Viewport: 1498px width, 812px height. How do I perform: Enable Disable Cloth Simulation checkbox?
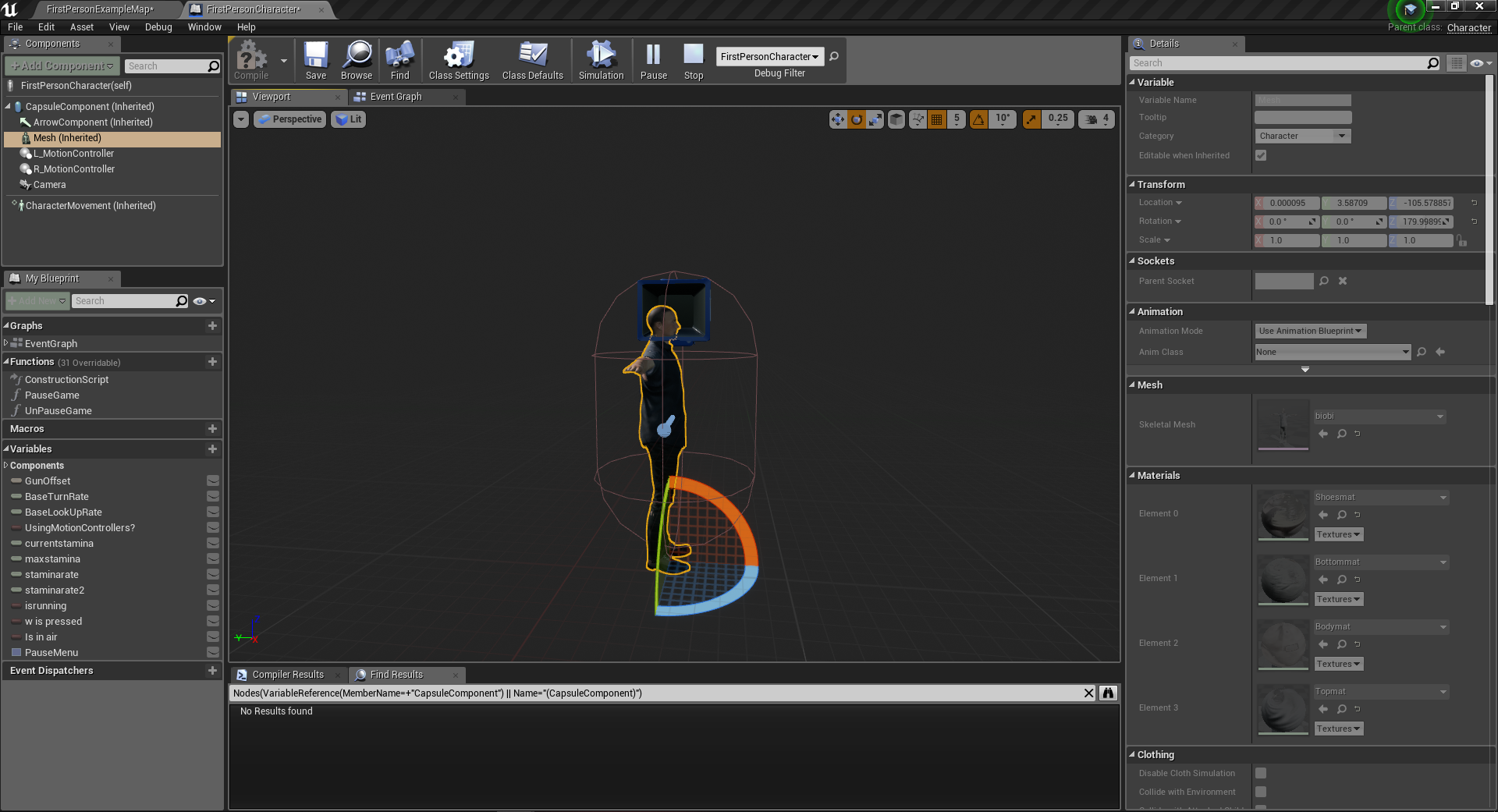(x=1261, y=773)
